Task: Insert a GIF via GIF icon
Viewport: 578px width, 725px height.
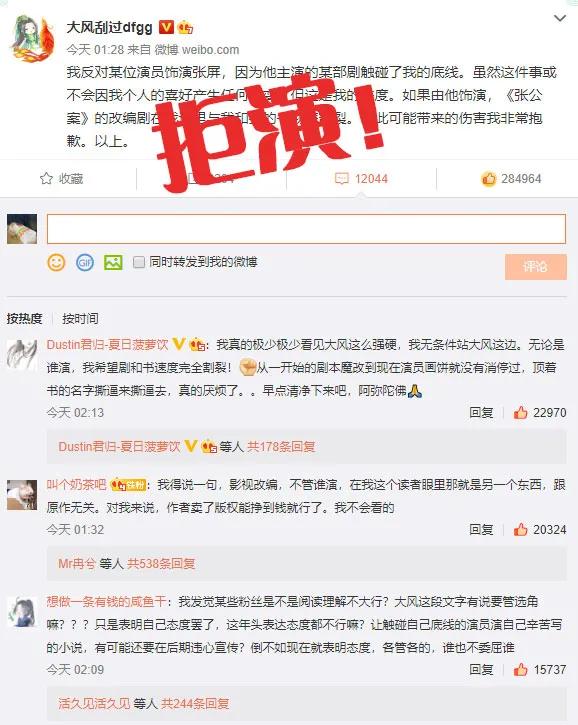Action: [85, 263]
